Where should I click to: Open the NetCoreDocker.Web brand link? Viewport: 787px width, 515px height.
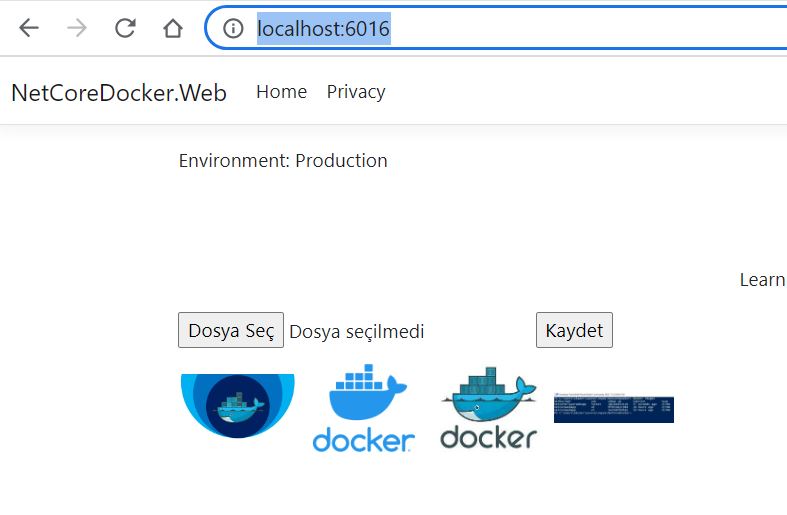(119, 93)
